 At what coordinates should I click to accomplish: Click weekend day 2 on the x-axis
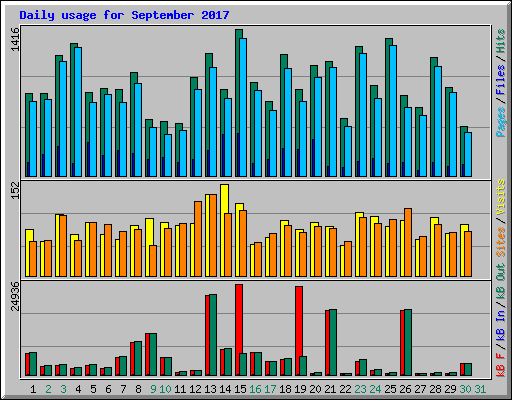coord(48,389)
